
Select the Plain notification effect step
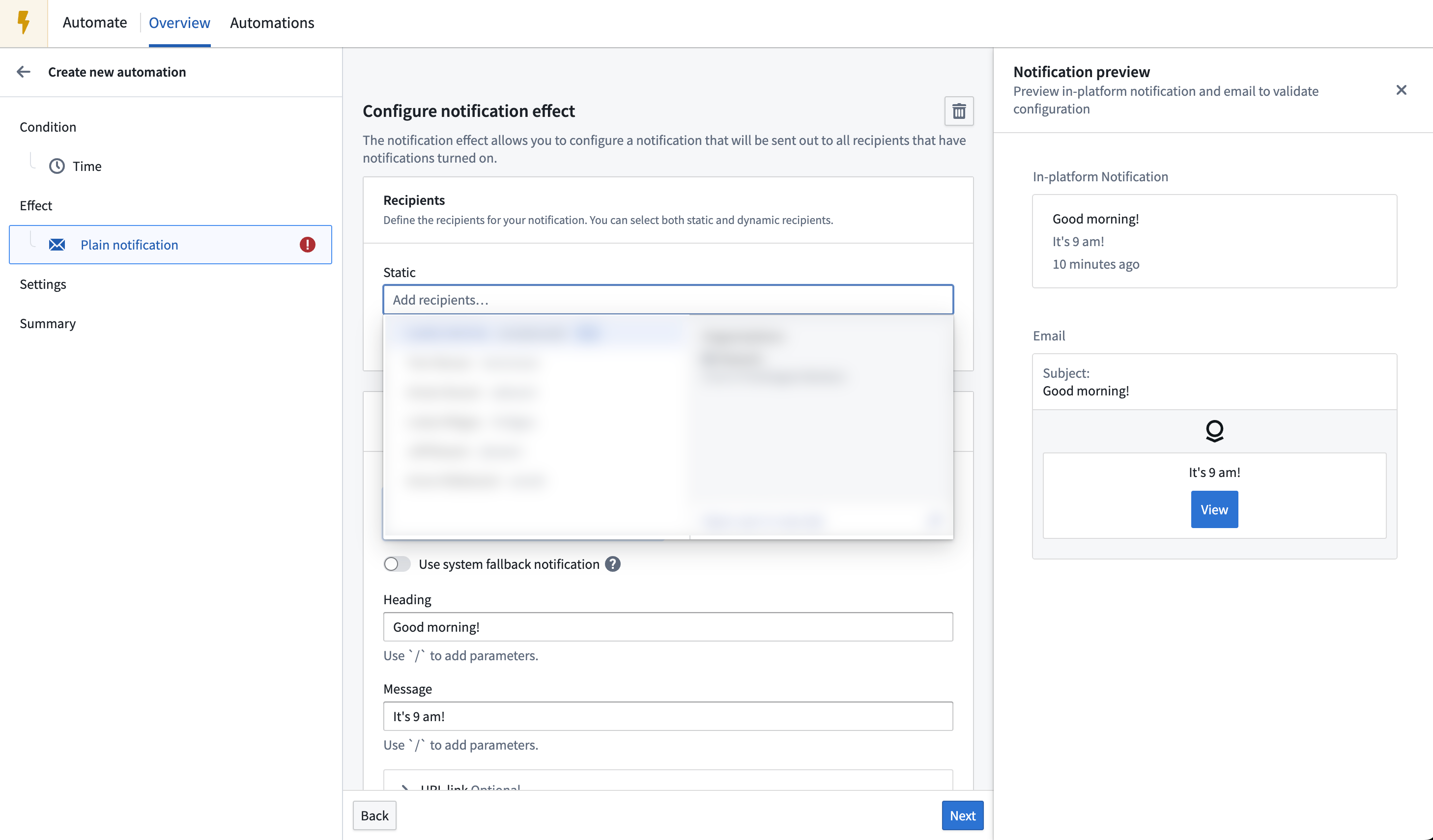click(171, 244)
